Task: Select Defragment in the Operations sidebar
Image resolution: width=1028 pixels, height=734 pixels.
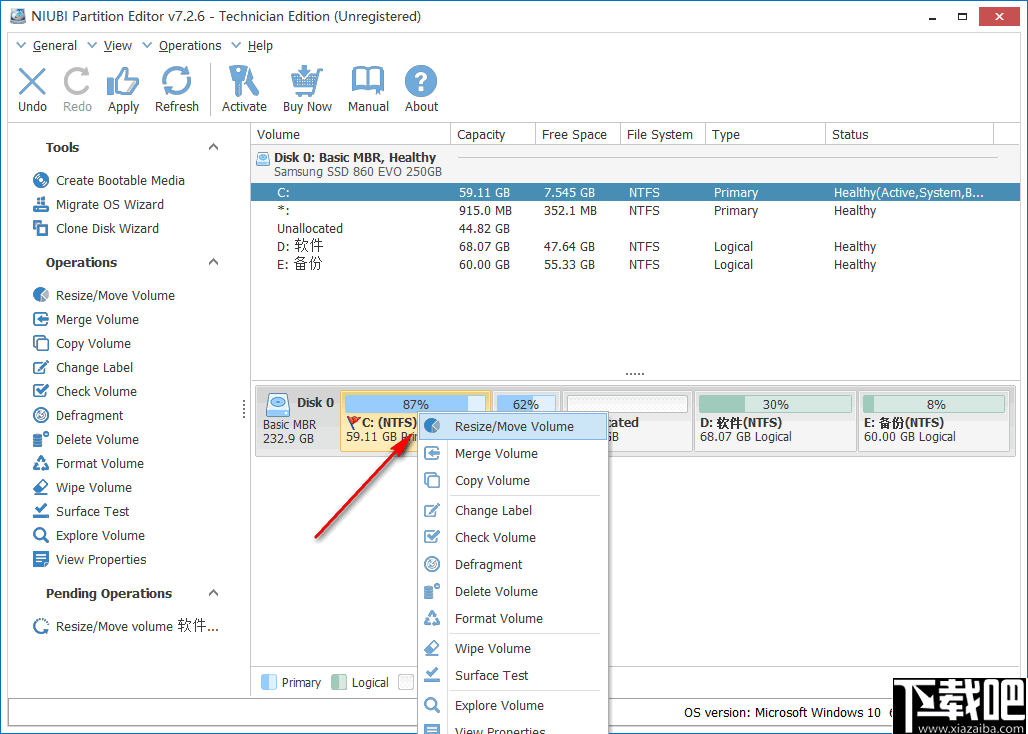Action: coord(92,415)
